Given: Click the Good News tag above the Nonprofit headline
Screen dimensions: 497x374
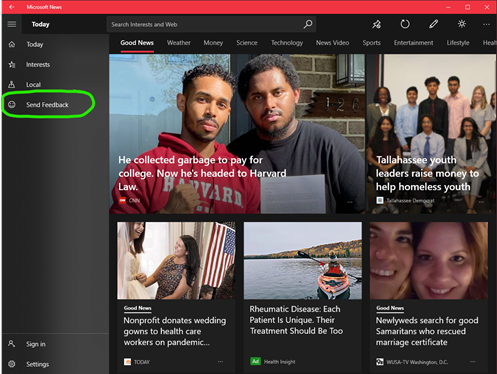Looking at the screenshot, I should [x=137, y=308].
